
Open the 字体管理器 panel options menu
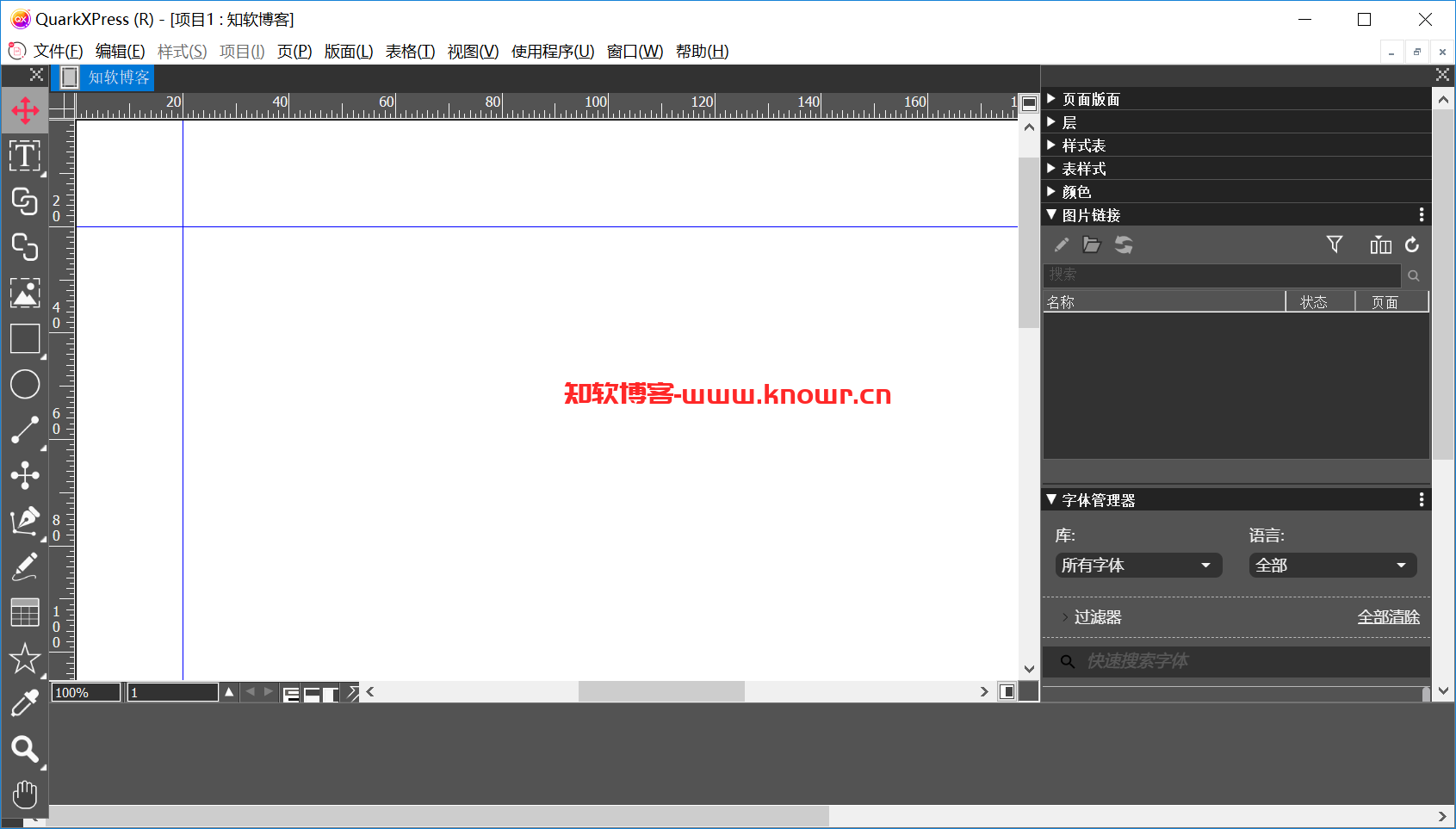1422,499
